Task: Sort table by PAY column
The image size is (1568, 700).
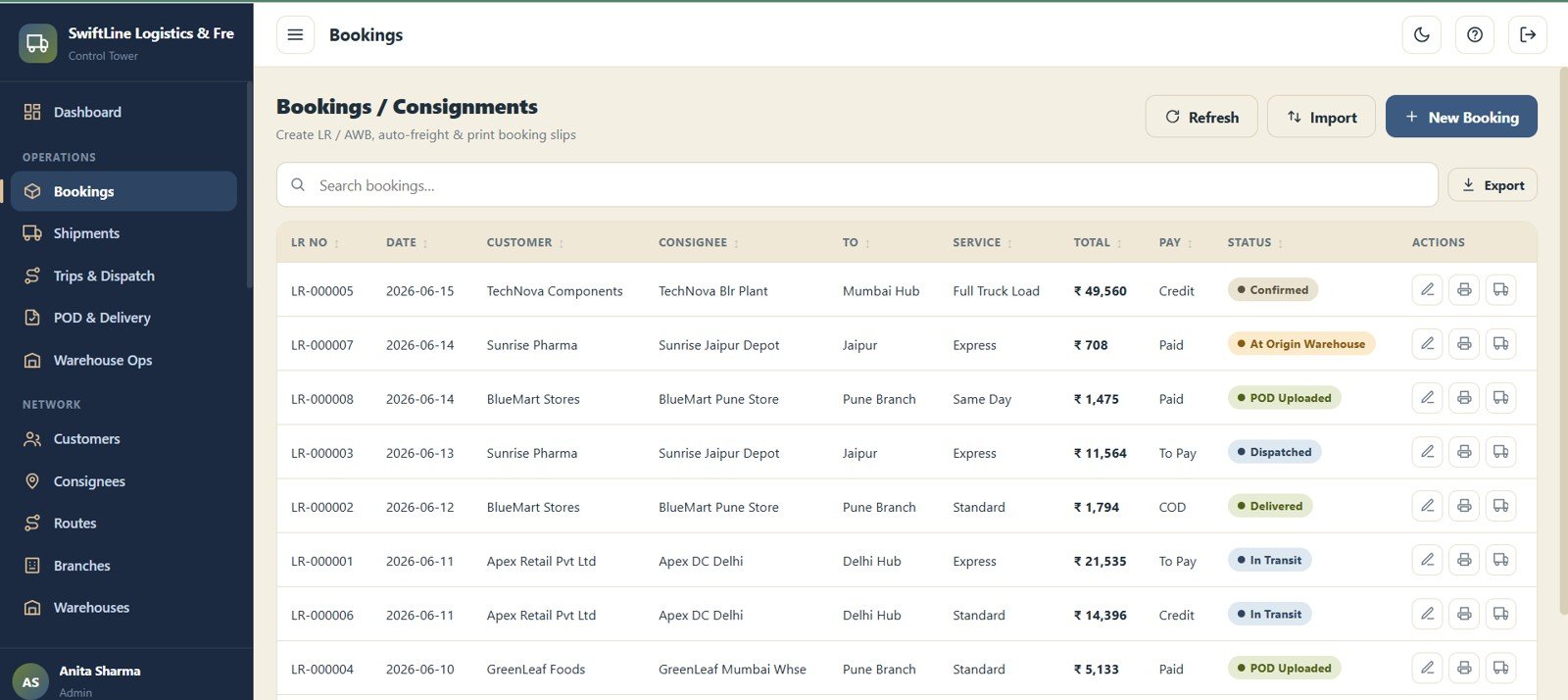Action: click(x=1176, y=242)
